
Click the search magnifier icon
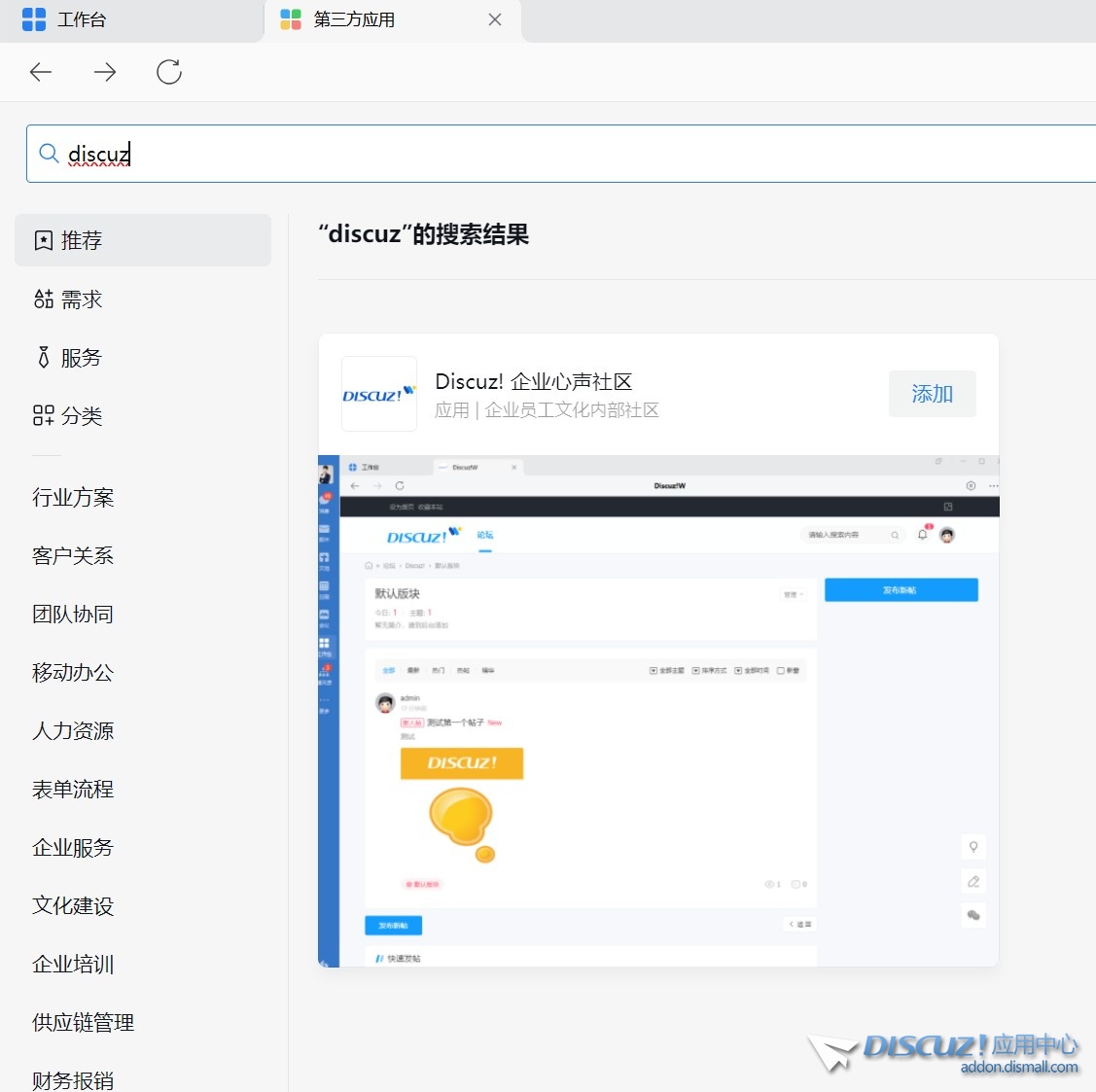[49, 154]
